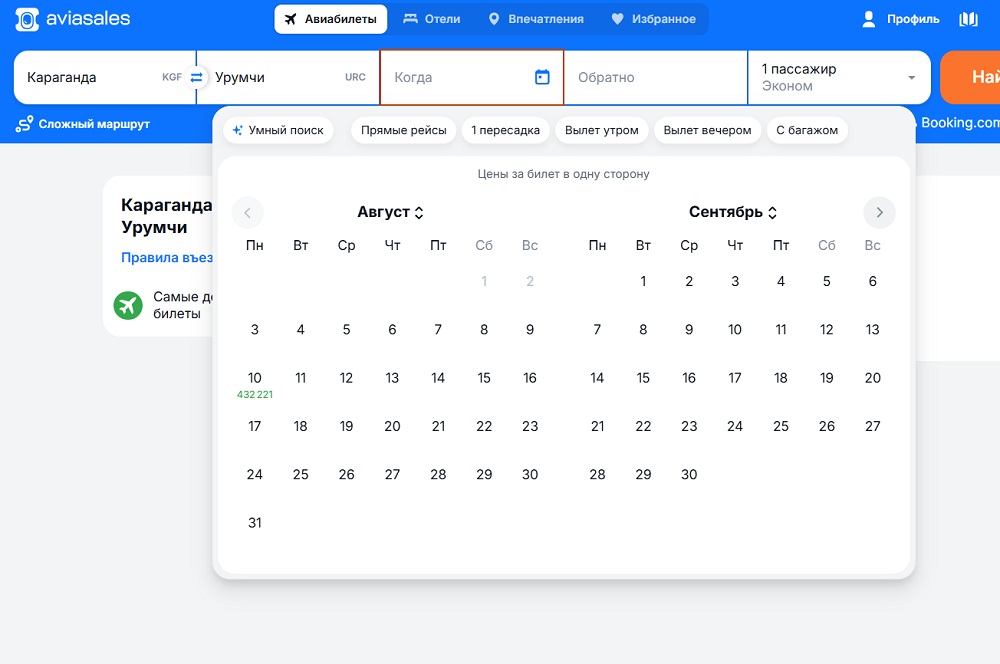Swap origin and destination cities
Viewport: 1000px width, 664px height.
[196, 77]
